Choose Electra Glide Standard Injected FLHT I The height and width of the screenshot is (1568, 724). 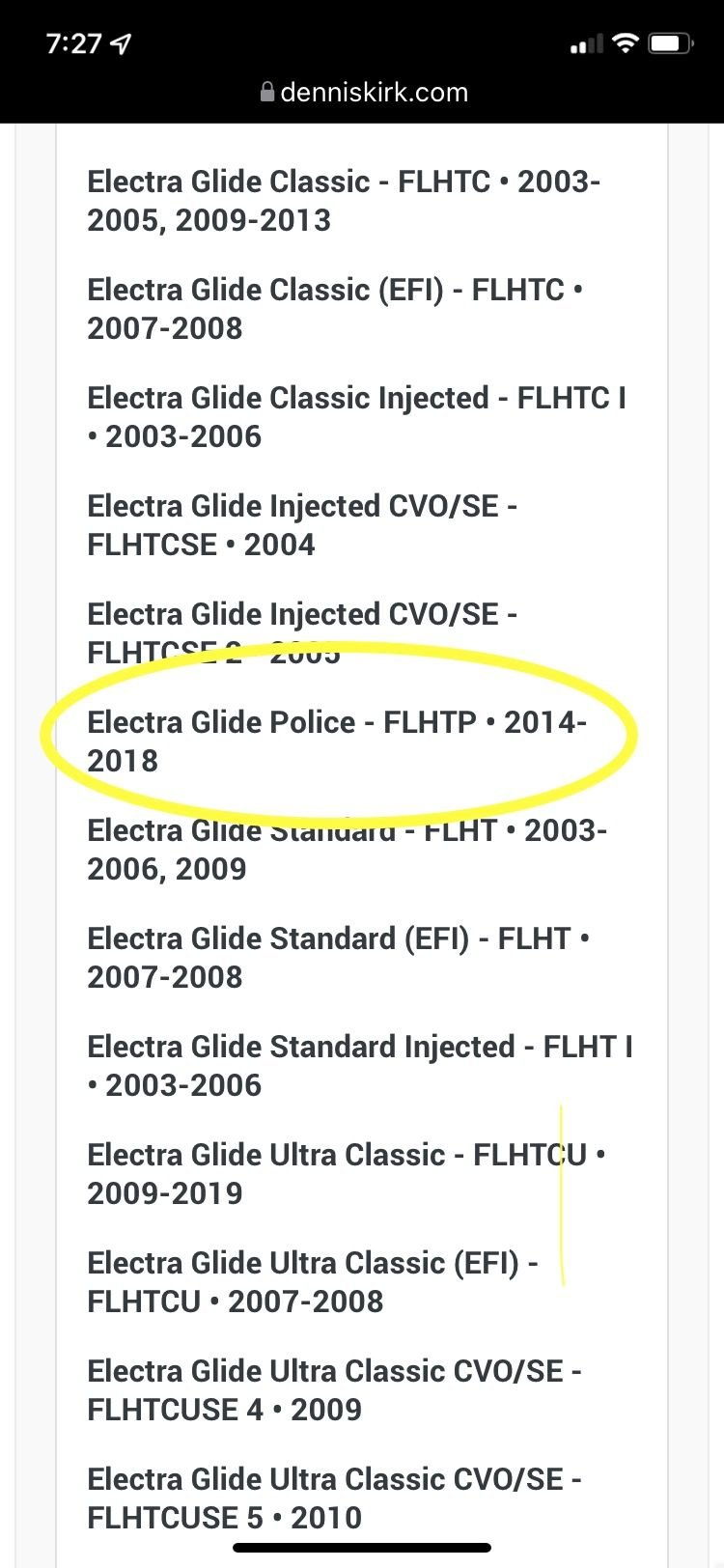click(x=359, y=1066)
